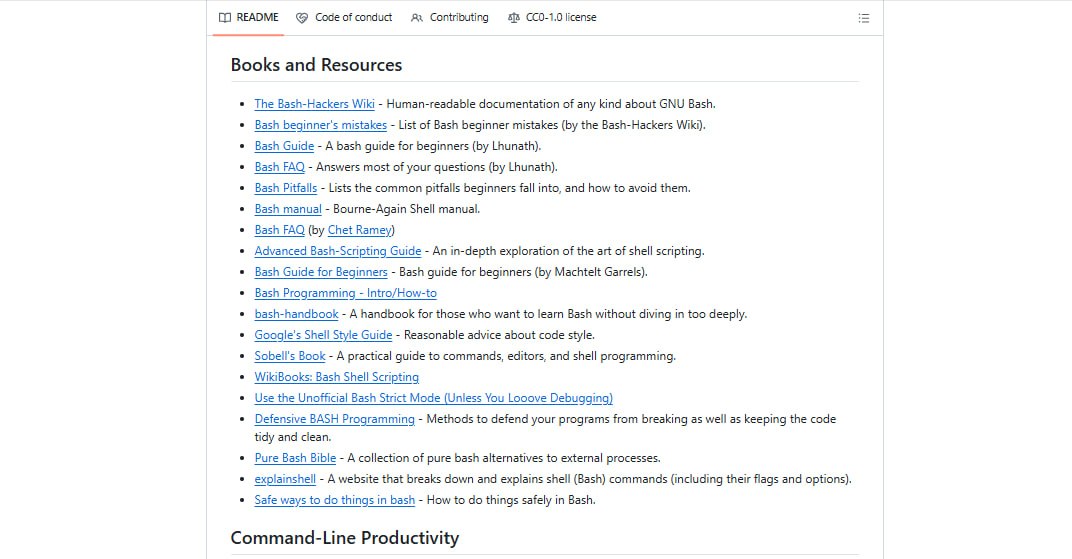The image size is (1072, 559).
Task: Open the Contributing tab
Action: (459, 18)
